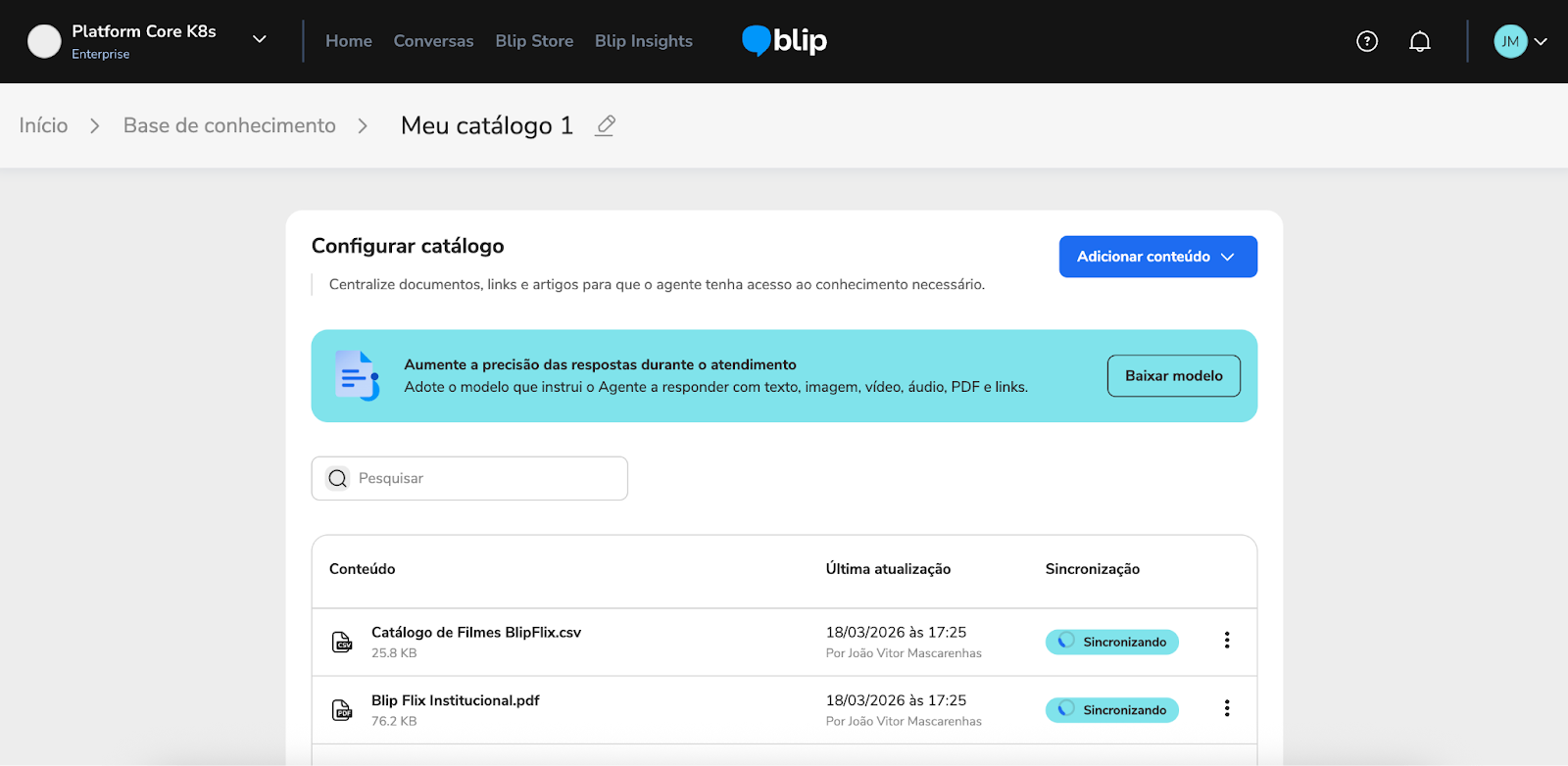This screenshot has height=766, width=1568.
Task: Open Blip Insights in top navigation
Action: tap(644, 41)
